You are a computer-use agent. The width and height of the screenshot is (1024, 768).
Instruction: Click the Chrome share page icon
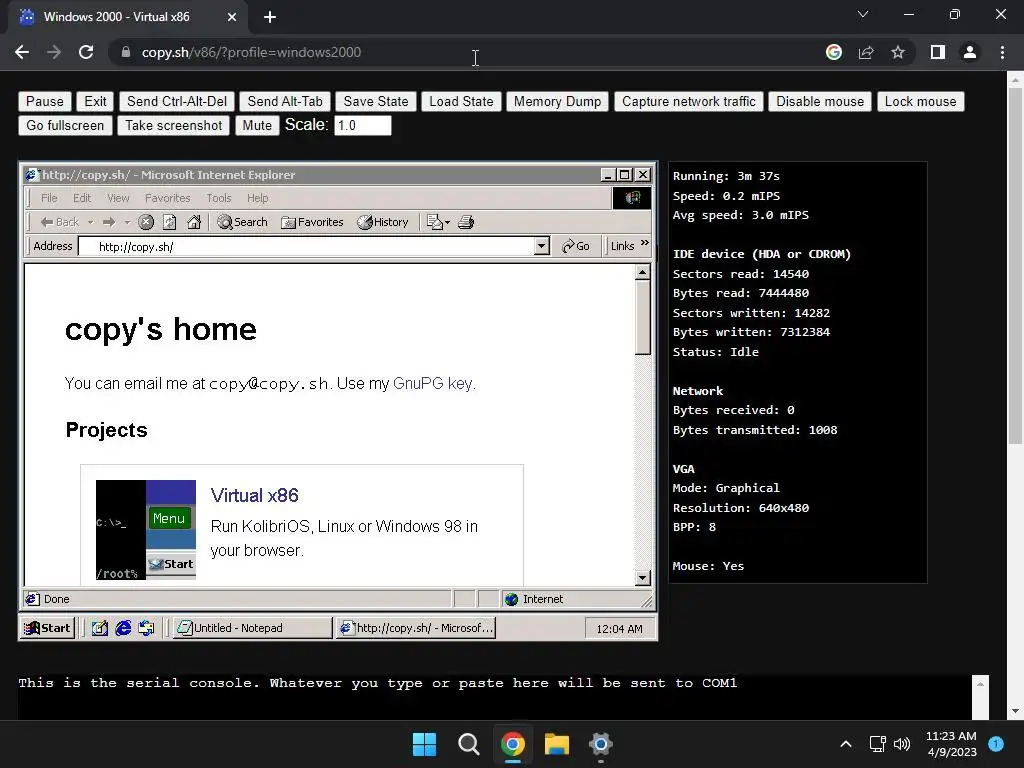[x=866, y=52]
